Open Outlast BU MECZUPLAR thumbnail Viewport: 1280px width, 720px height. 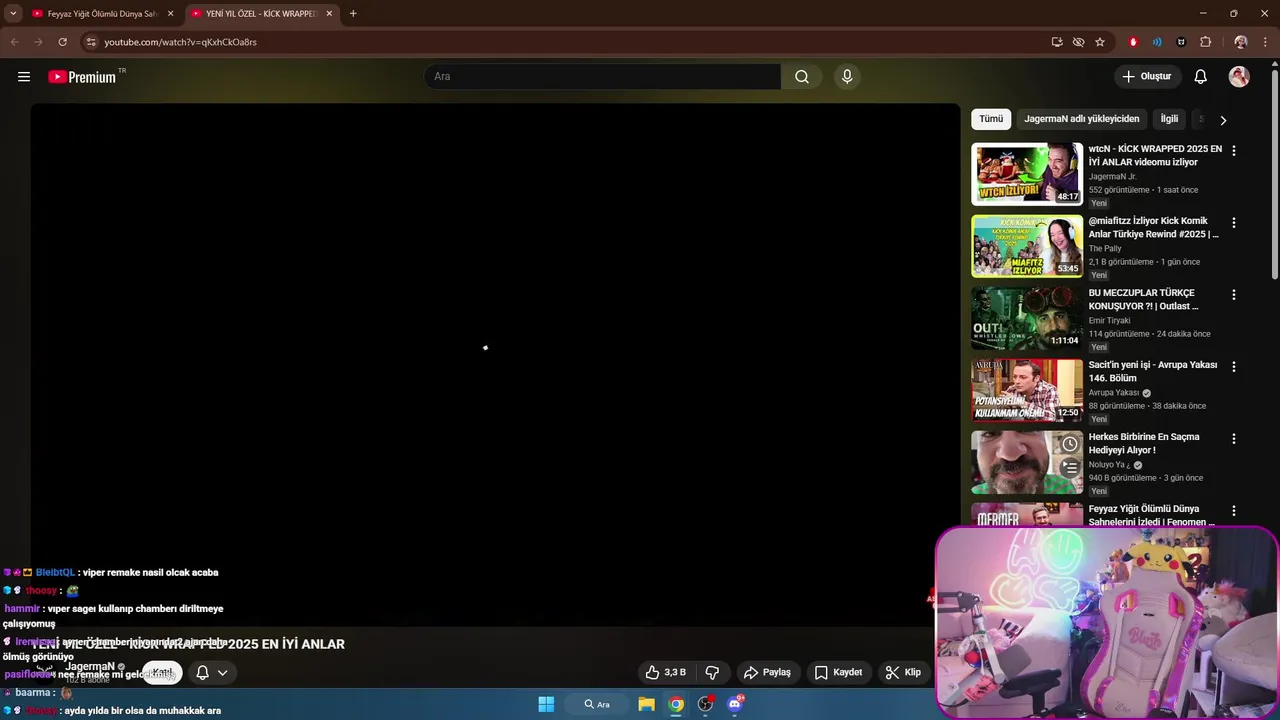1027,318
